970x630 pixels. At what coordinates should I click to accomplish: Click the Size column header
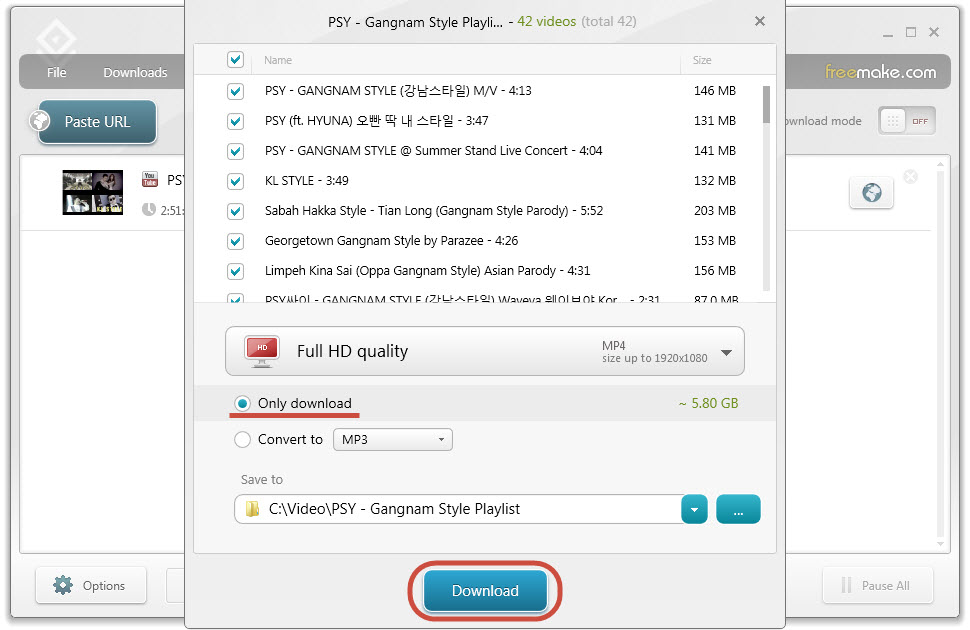(x=702, y=60)
